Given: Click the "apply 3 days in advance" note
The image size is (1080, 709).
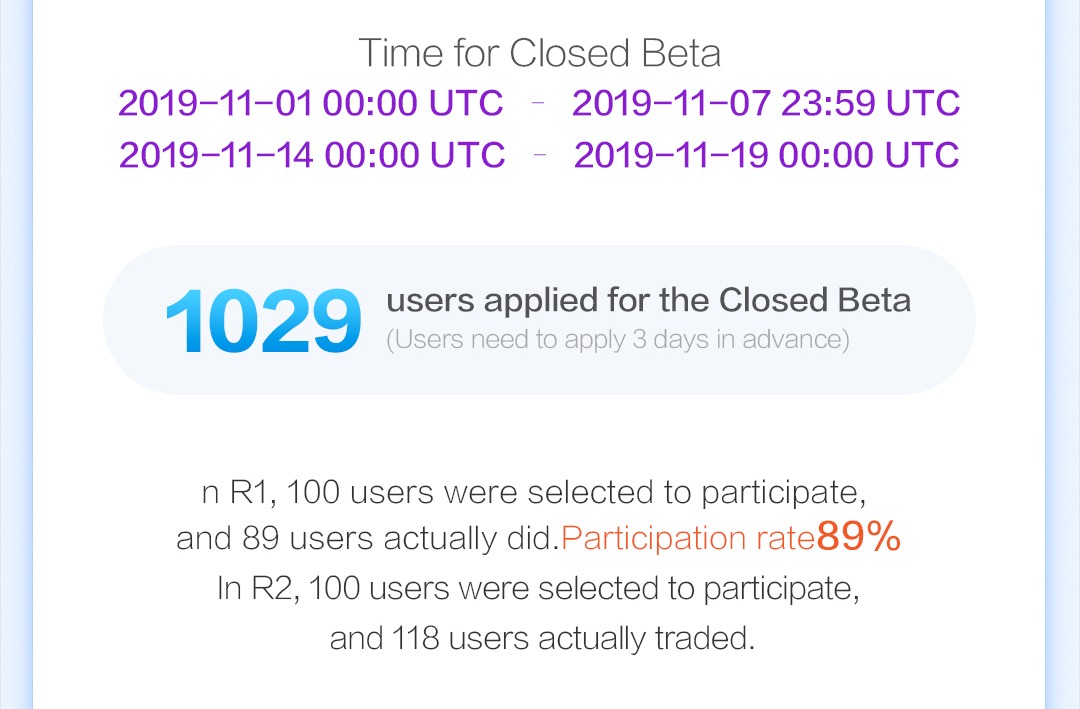Looking at the screenshot, I should [x=617, y=340].
